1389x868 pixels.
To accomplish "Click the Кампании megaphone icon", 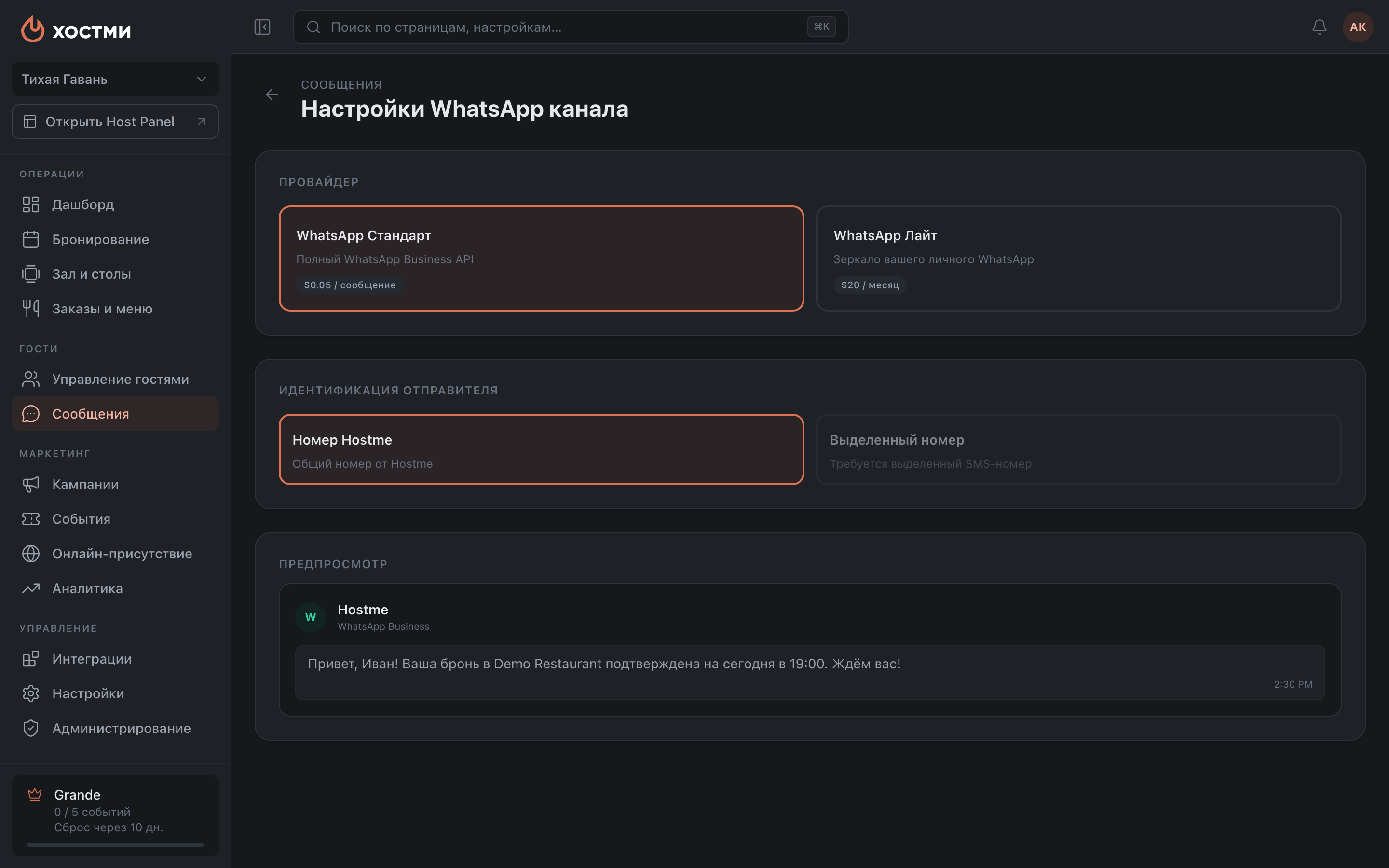I will 31,484.
